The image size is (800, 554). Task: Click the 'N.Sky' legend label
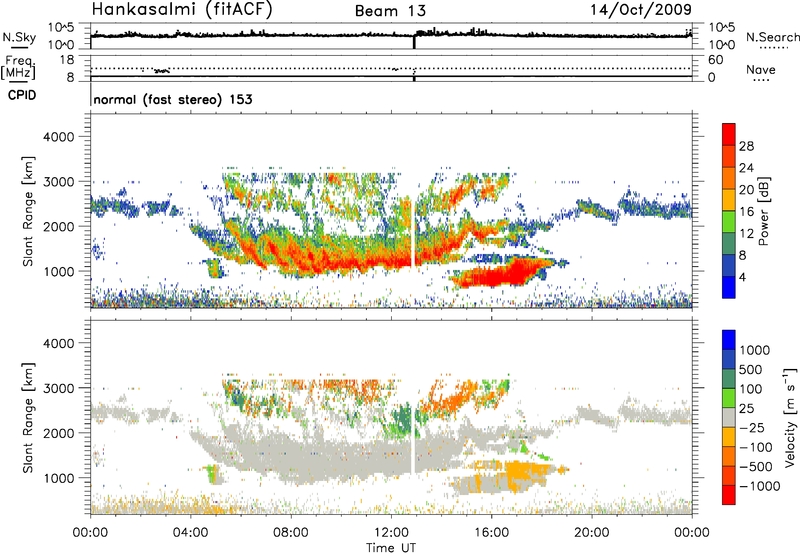point(19,37)
